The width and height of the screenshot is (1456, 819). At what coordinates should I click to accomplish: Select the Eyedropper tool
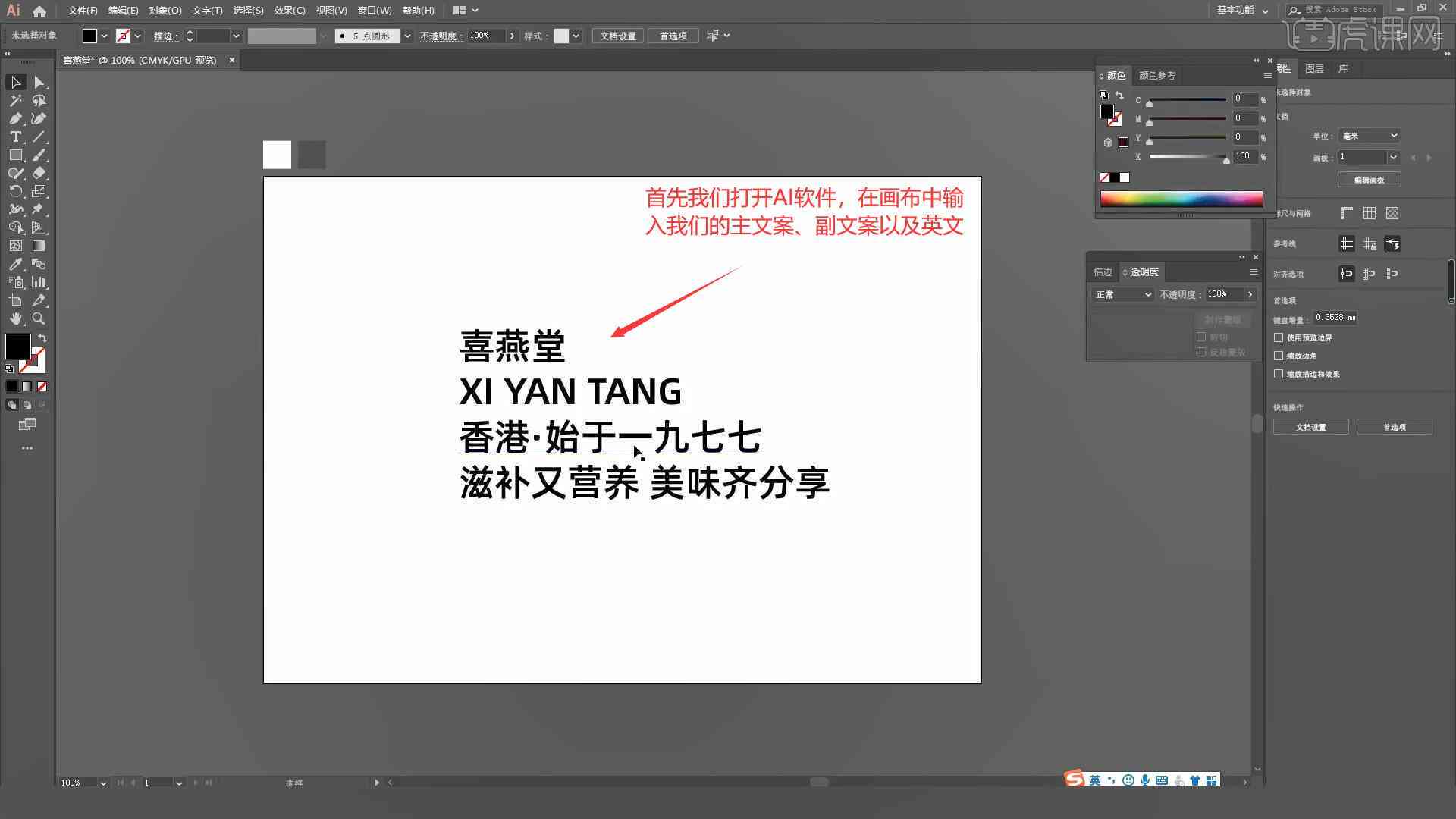point(15,264)
